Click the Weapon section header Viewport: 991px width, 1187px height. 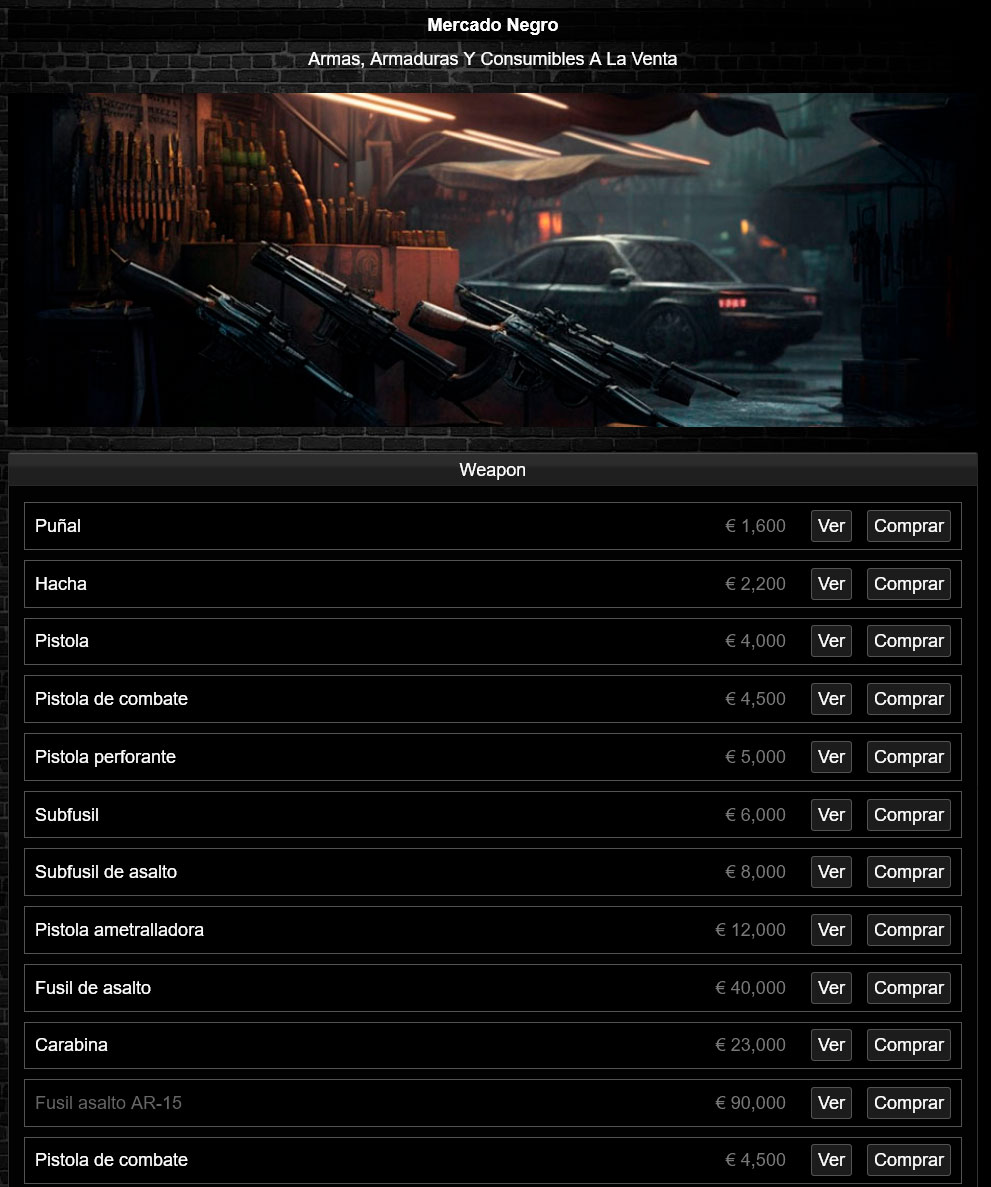[x=493, y=470]
